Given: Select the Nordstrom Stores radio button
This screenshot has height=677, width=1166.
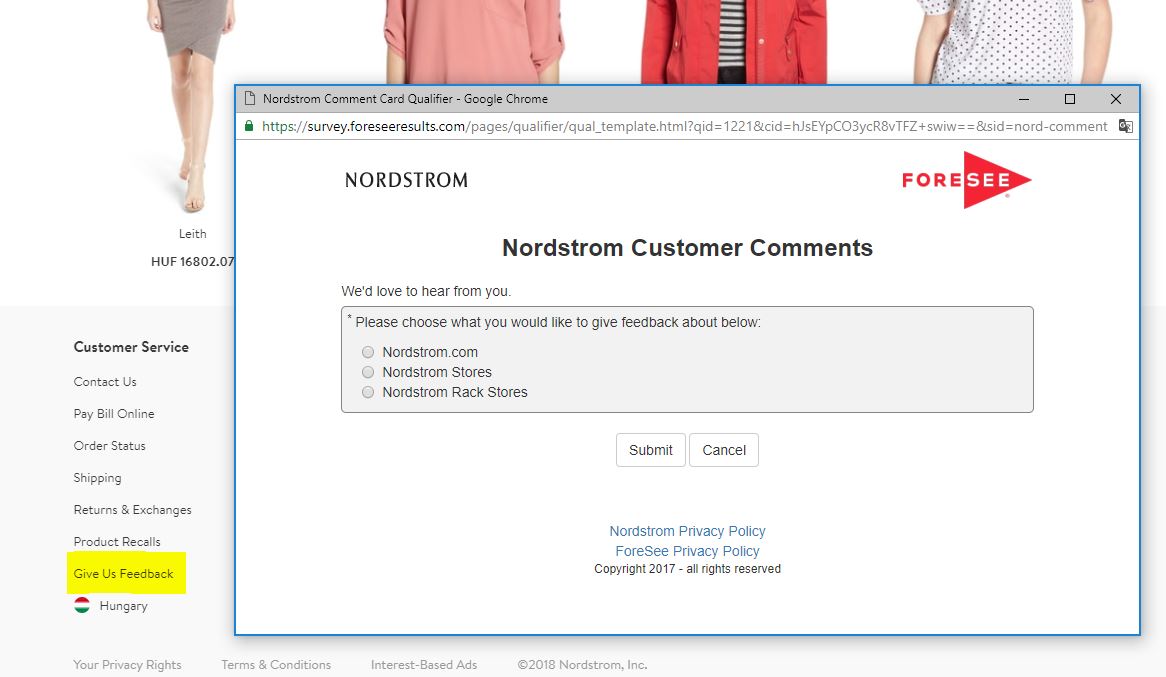Looking at the screenshot, I should coord(367,372).
